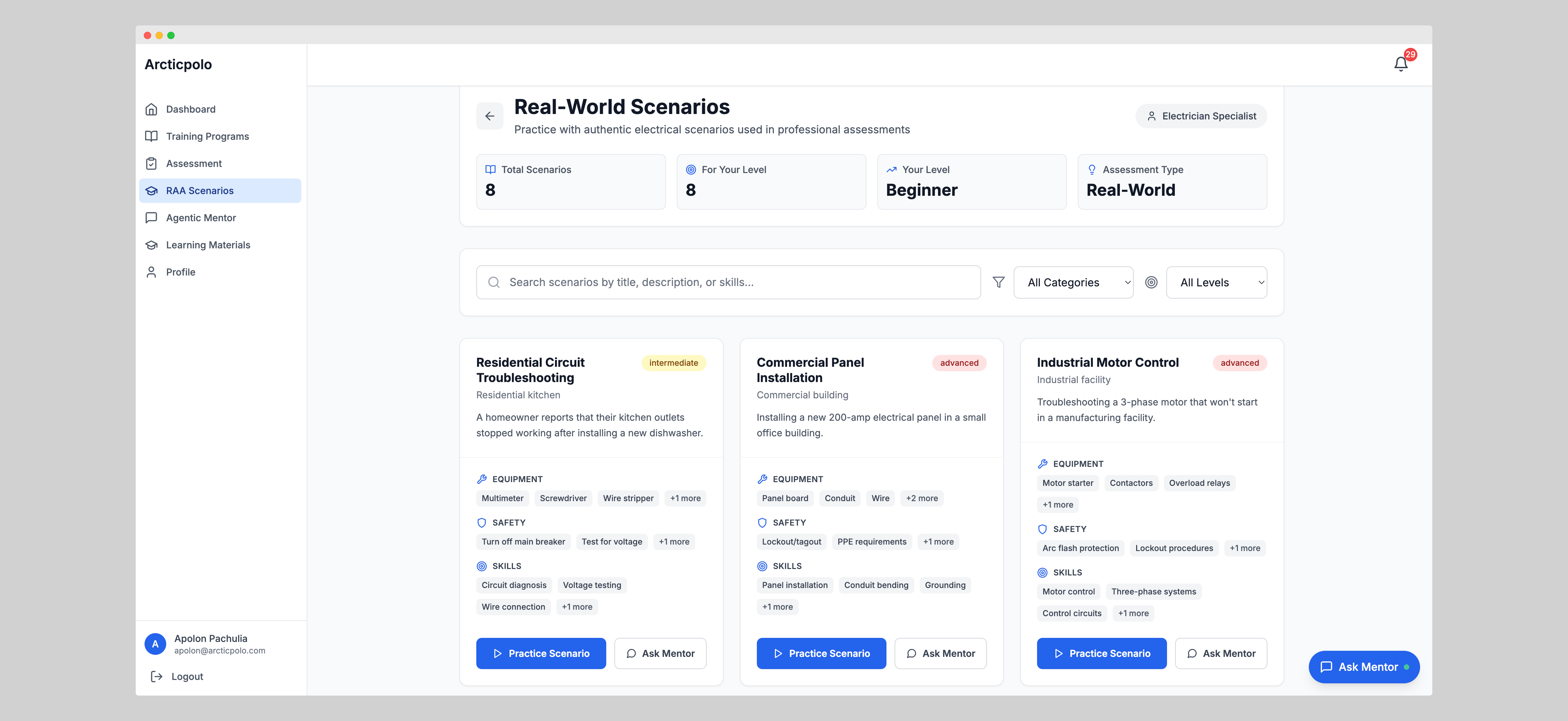Open Learning Materials from sidebar

220,245
